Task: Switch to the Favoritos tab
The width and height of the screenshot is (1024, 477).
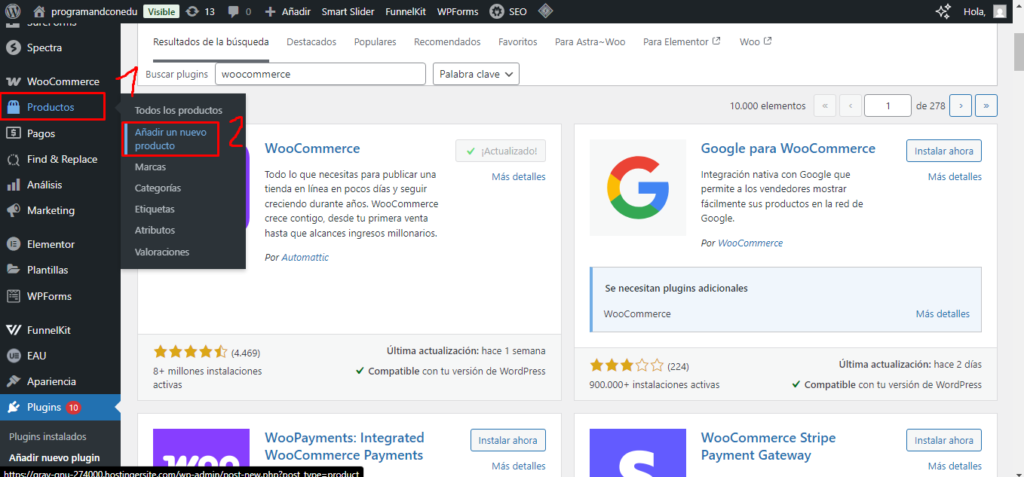Action: point(518,42)
